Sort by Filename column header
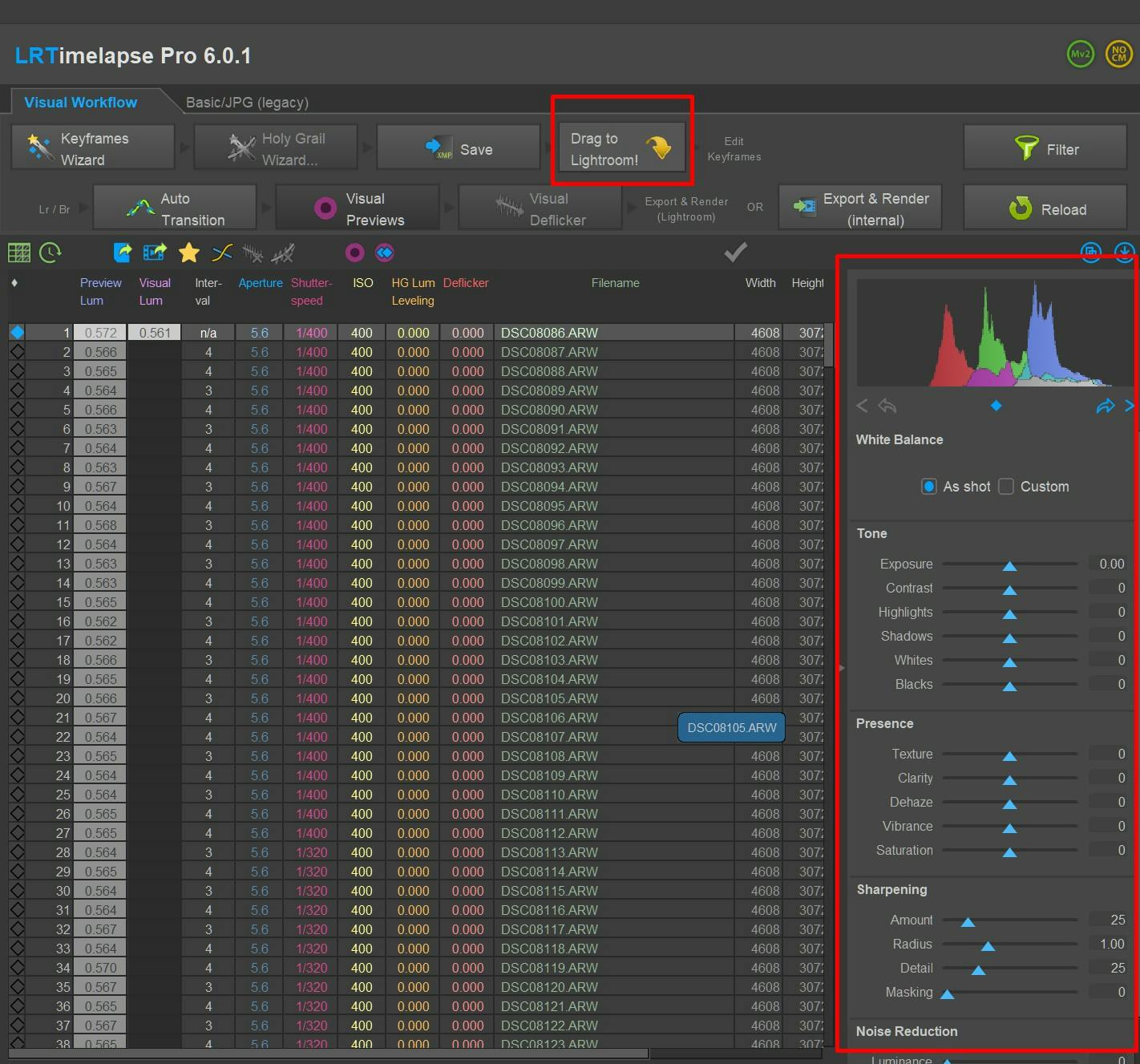 tap(615, 283)
